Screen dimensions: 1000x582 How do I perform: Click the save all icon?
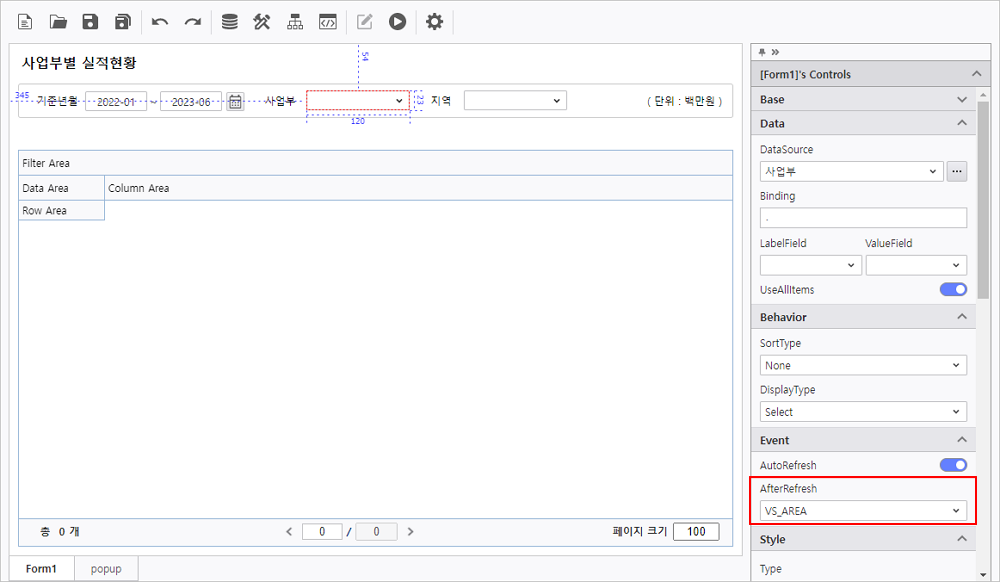(123, 22)
